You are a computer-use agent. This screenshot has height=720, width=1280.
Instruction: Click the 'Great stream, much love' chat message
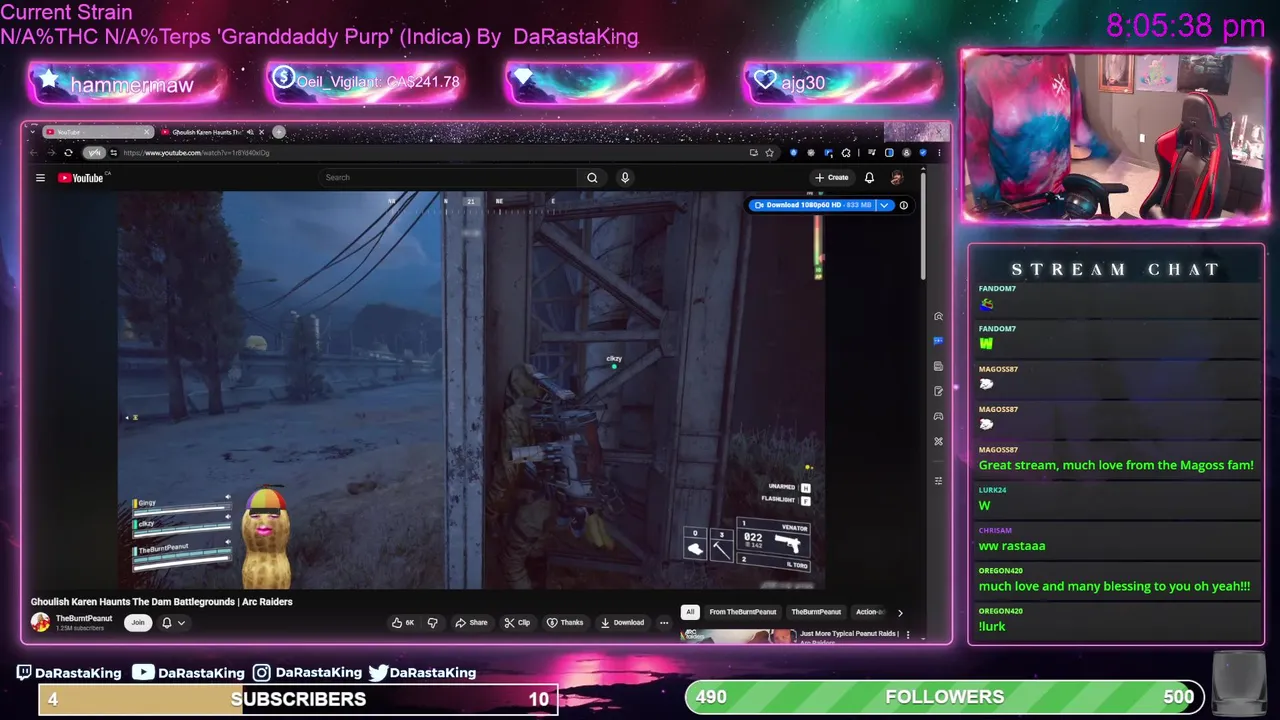(1116, 465)
